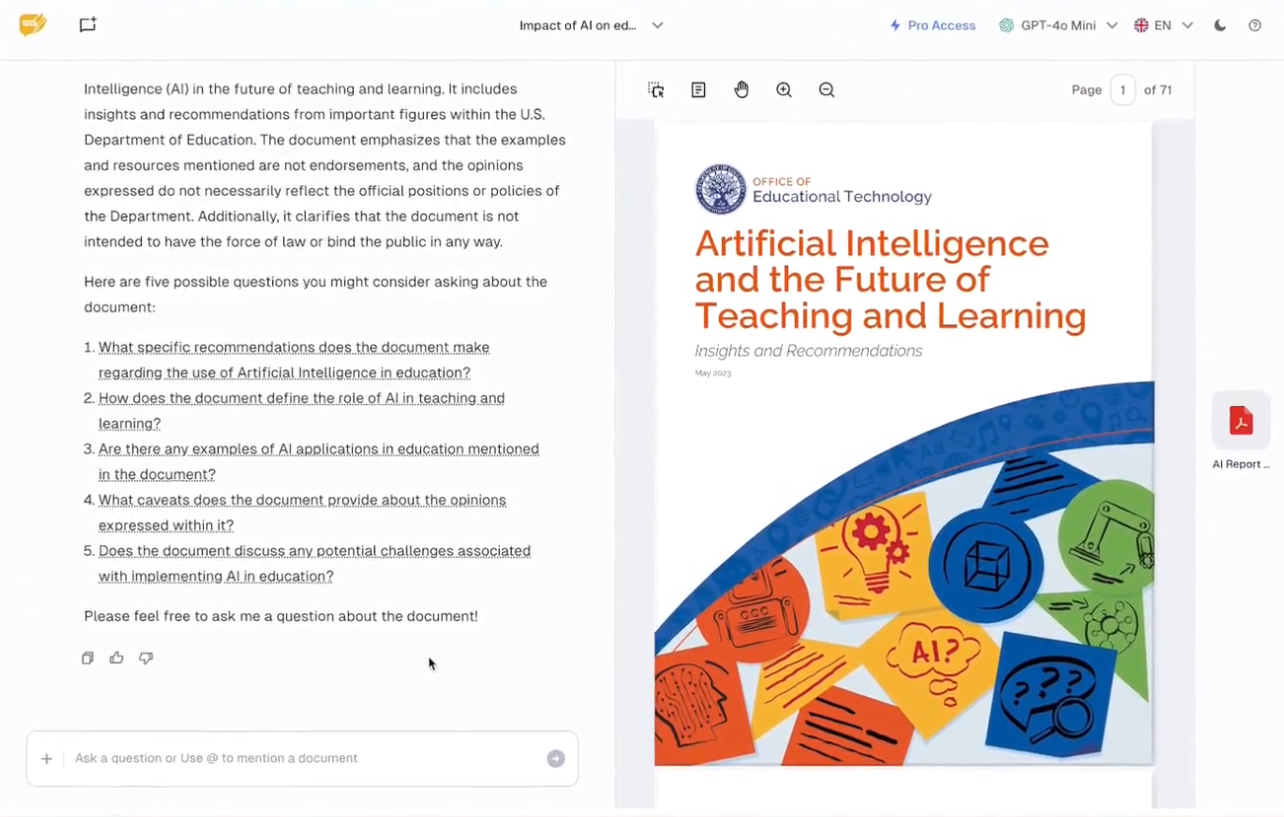This screenshot has height=817, width=1284.
Task: Give the response a thumbs up
Action: tap(117, 658)
